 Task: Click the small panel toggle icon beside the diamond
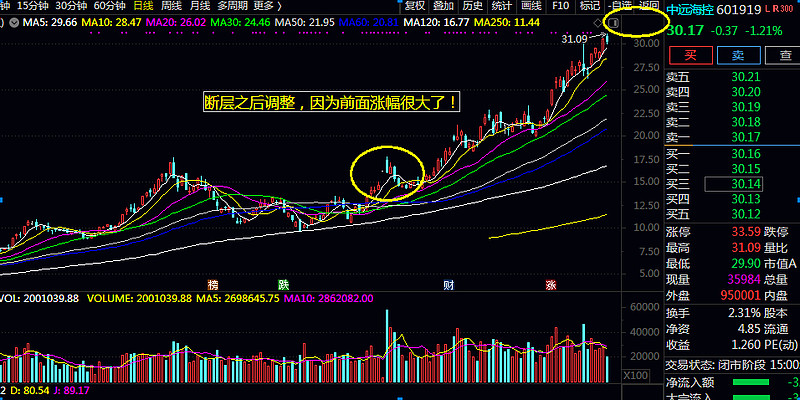[613, 23]
